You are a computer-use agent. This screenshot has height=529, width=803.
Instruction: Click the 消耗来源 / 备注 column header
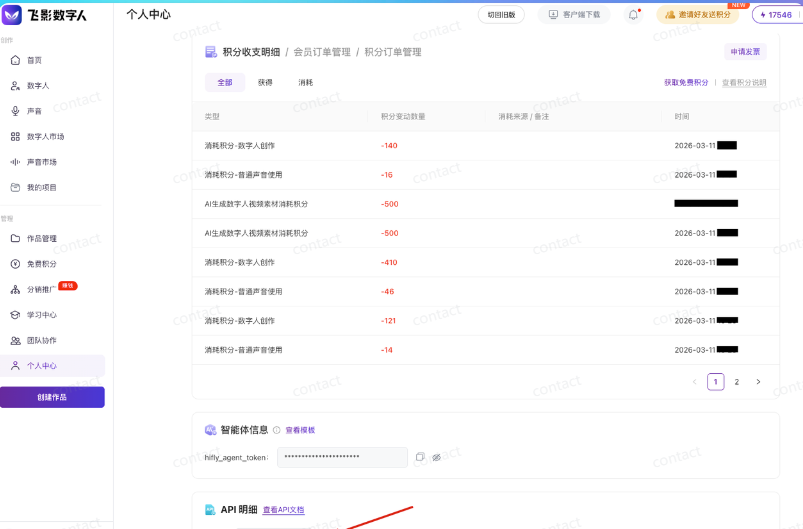[523, 116]
